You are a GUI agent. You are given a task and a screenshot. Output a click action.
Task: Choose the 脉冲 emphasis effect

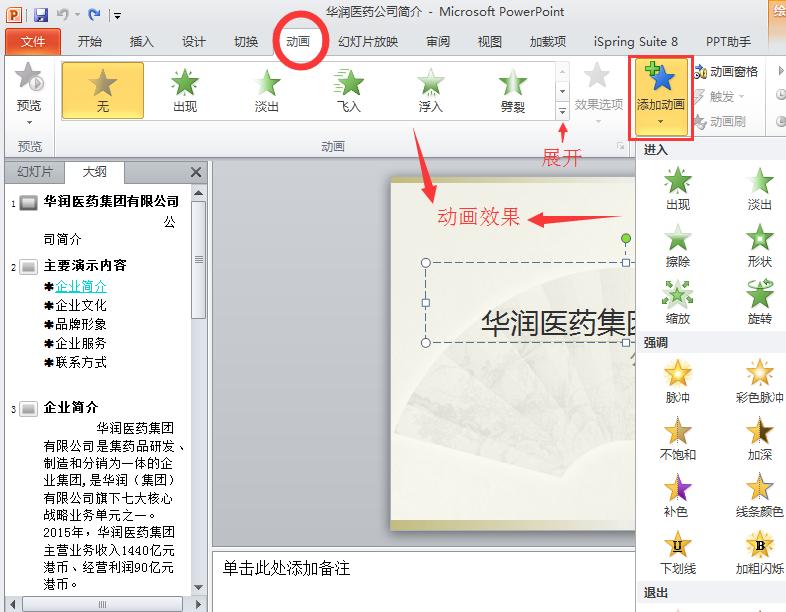coord(678,381)
